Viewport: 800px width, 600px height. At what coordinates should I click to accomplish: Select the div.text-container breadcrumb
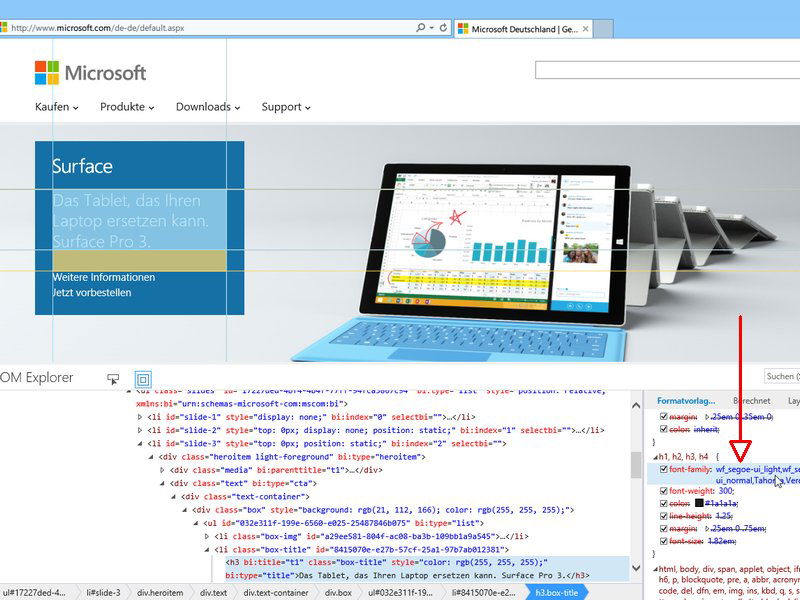click(x=276, y=592)
